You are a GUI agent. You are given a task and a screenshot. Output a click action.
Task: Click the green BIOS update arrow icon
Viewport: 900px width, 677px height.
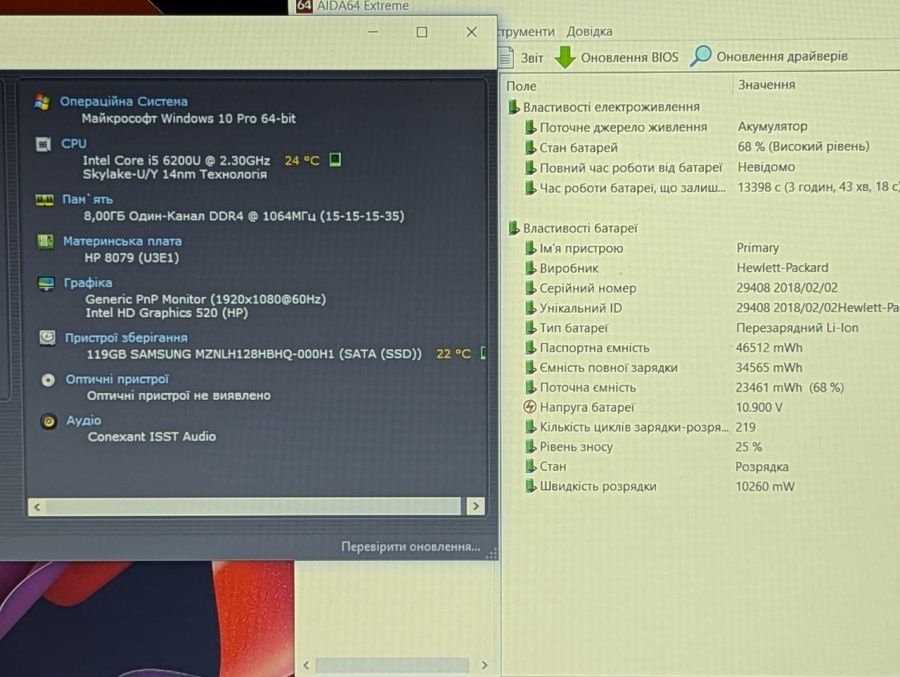tap(565, 57)
